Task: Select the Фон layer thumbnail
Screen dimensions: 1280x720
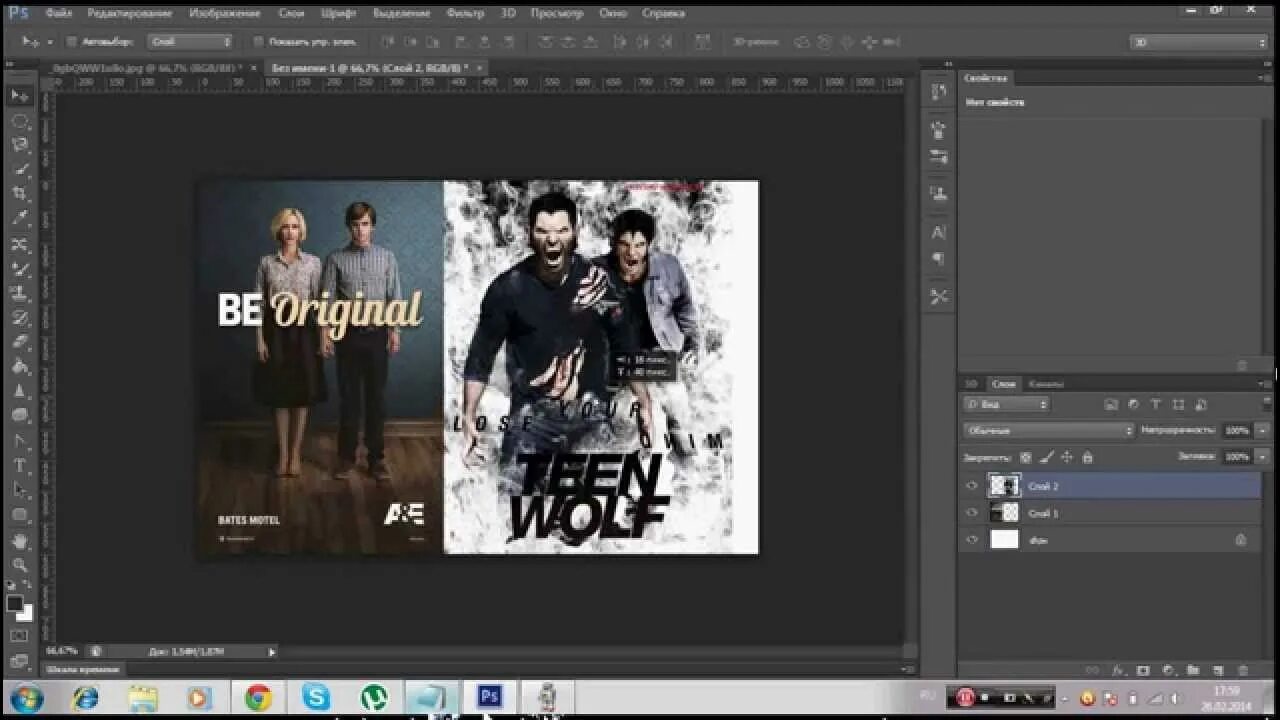Action: tap(1004, 540)
